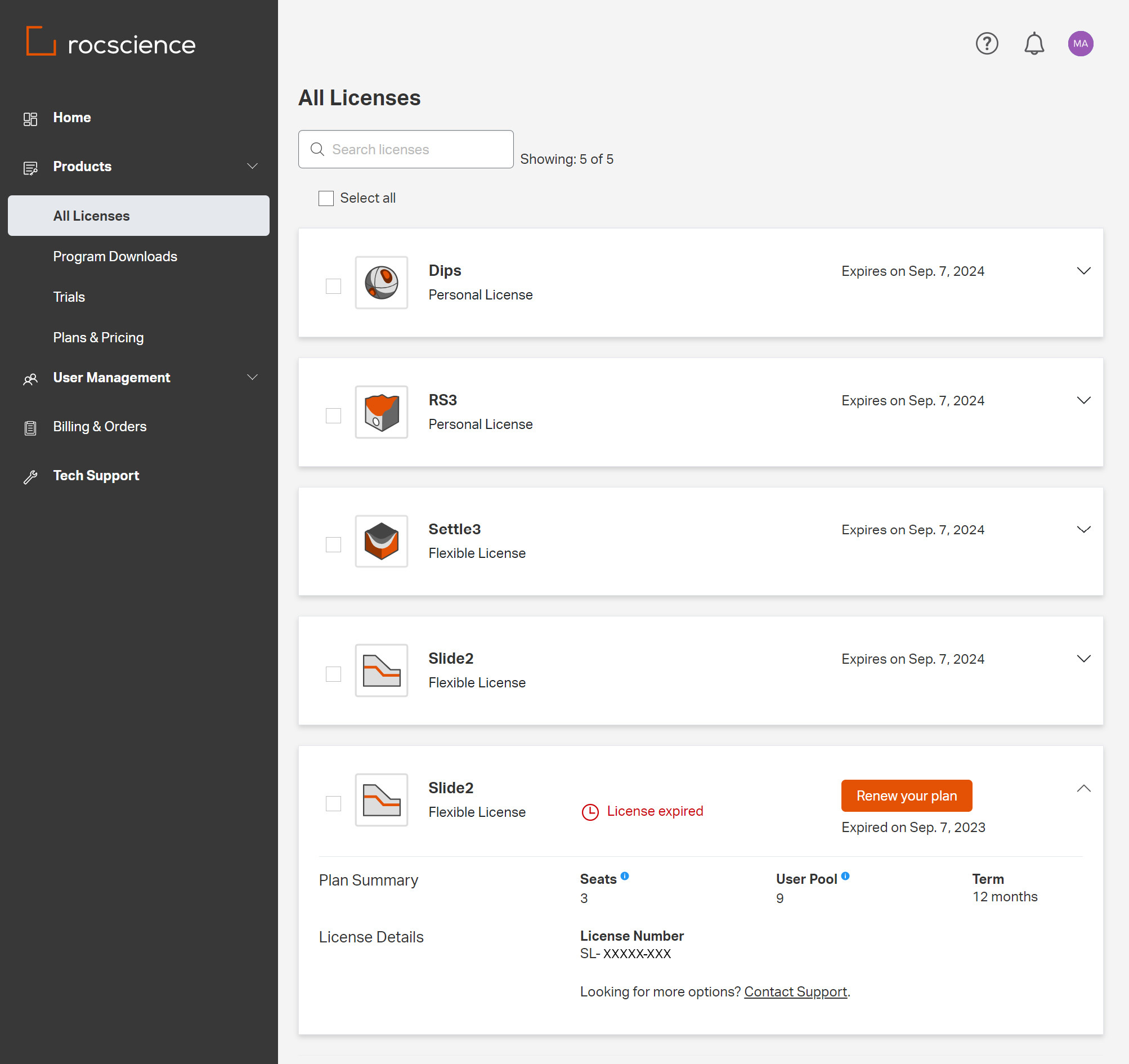Click the Billing & Orders document icon
Image resolution: width=1129 pixels, height=1064 pixels.
tap(30, 428)
